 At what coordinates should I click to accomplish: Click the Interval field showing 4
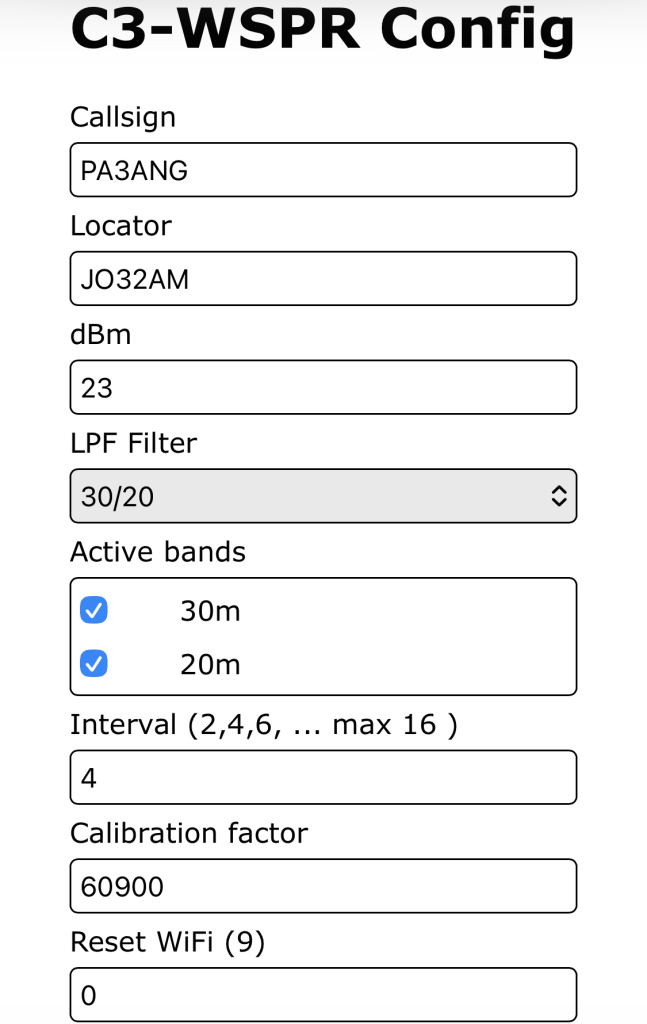coord(323,777)
